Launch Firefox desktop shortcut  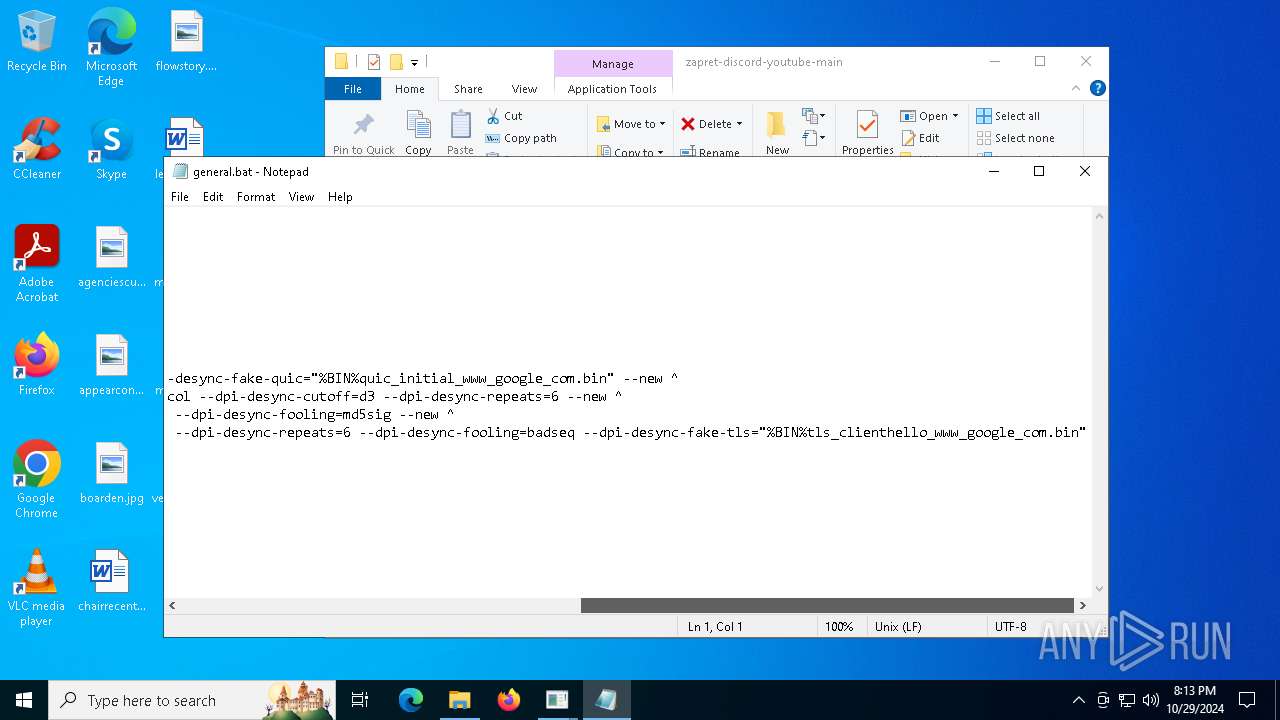(x=37, y=365)
